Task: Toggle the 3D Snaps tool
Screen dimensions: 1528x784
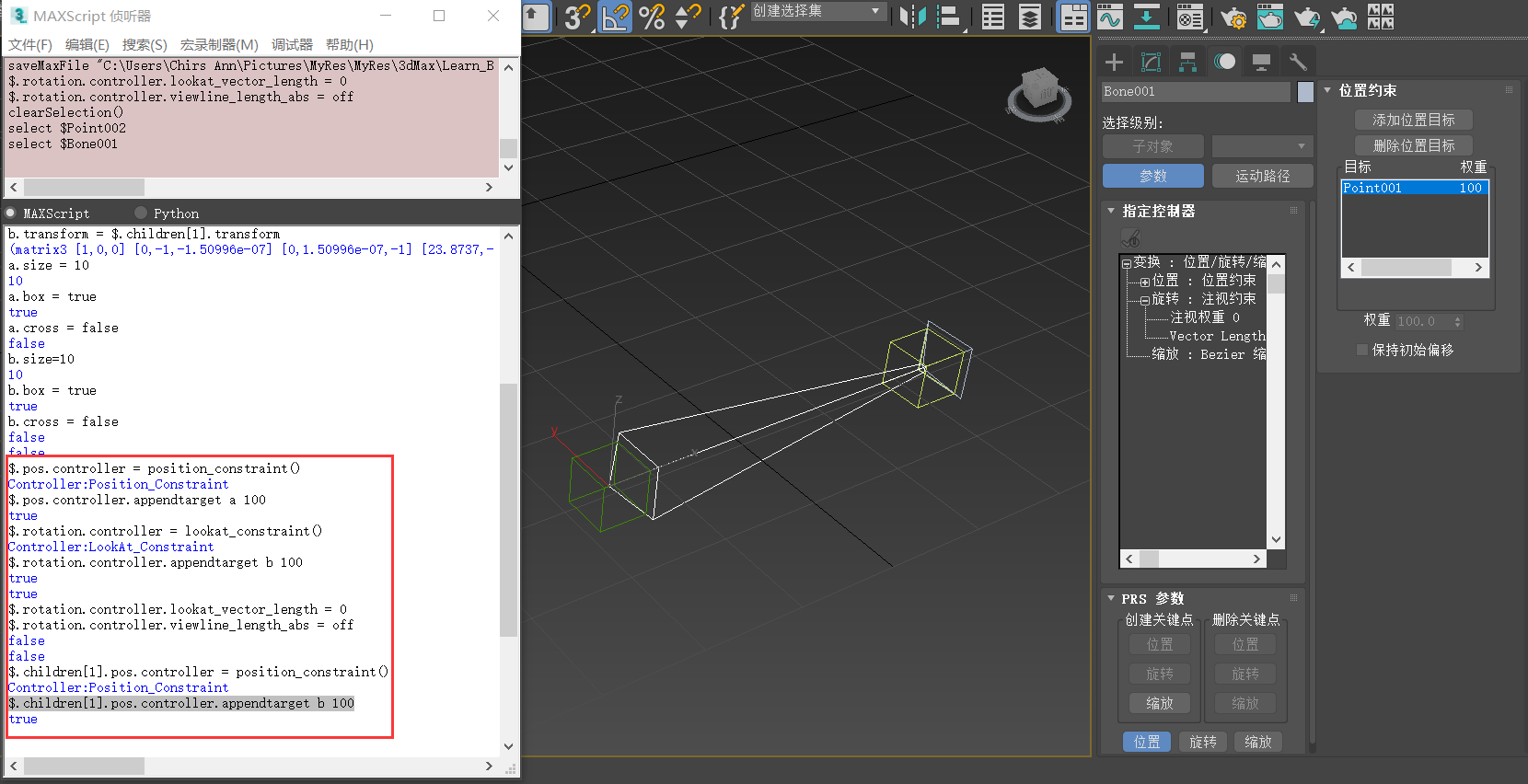Action: (x=577, y=17)
